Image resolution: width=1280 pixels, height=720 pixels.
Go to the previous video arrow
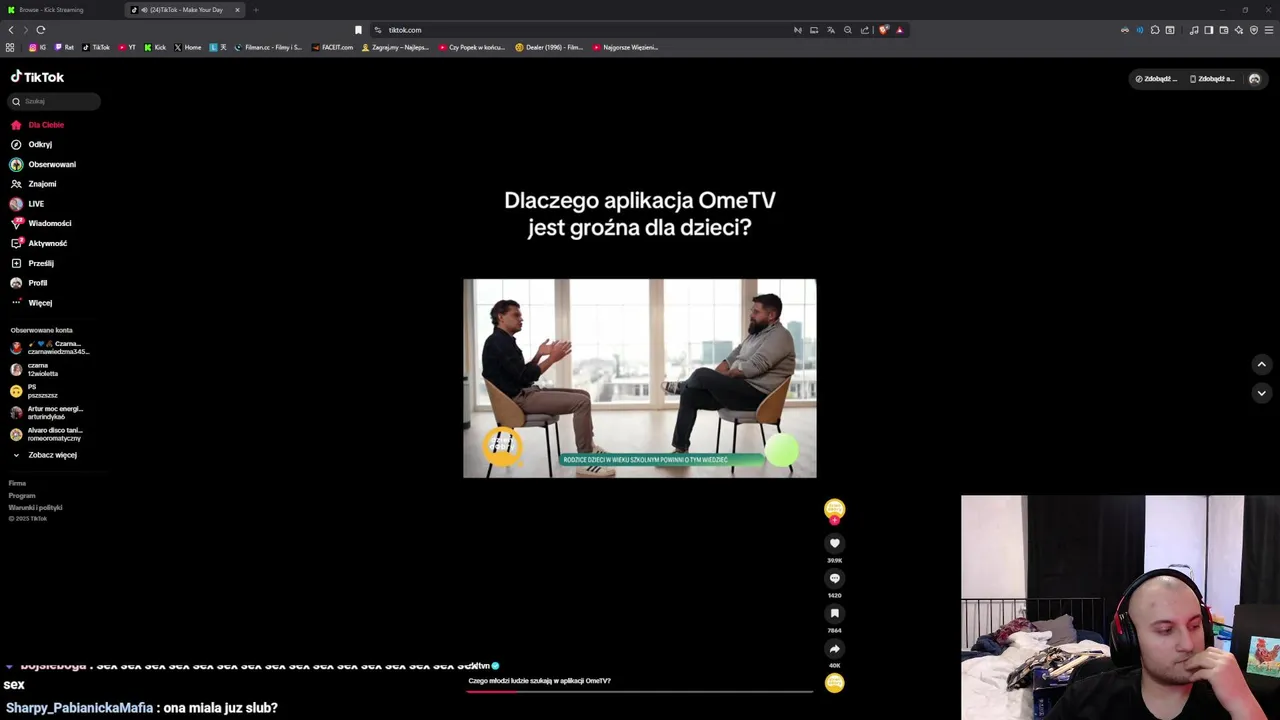[1261, 365]
